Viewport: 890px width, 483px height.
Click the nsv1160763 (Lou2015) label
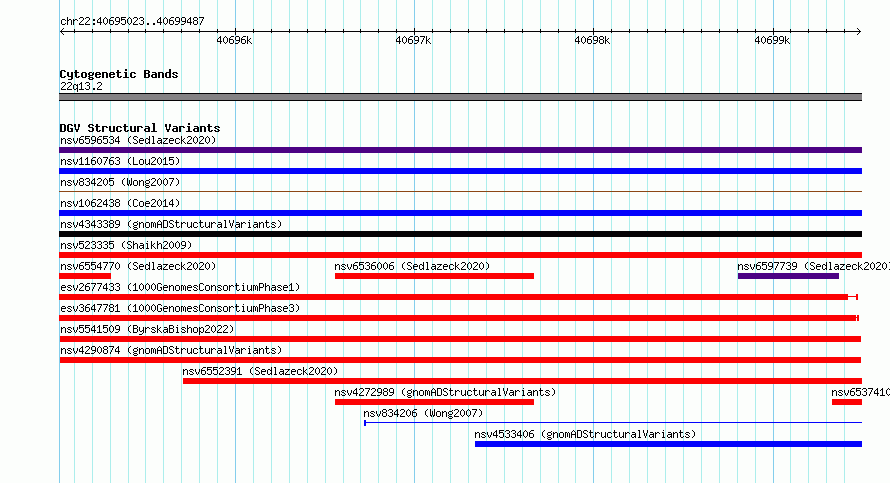pyautogui.click(x=120, y=161)
